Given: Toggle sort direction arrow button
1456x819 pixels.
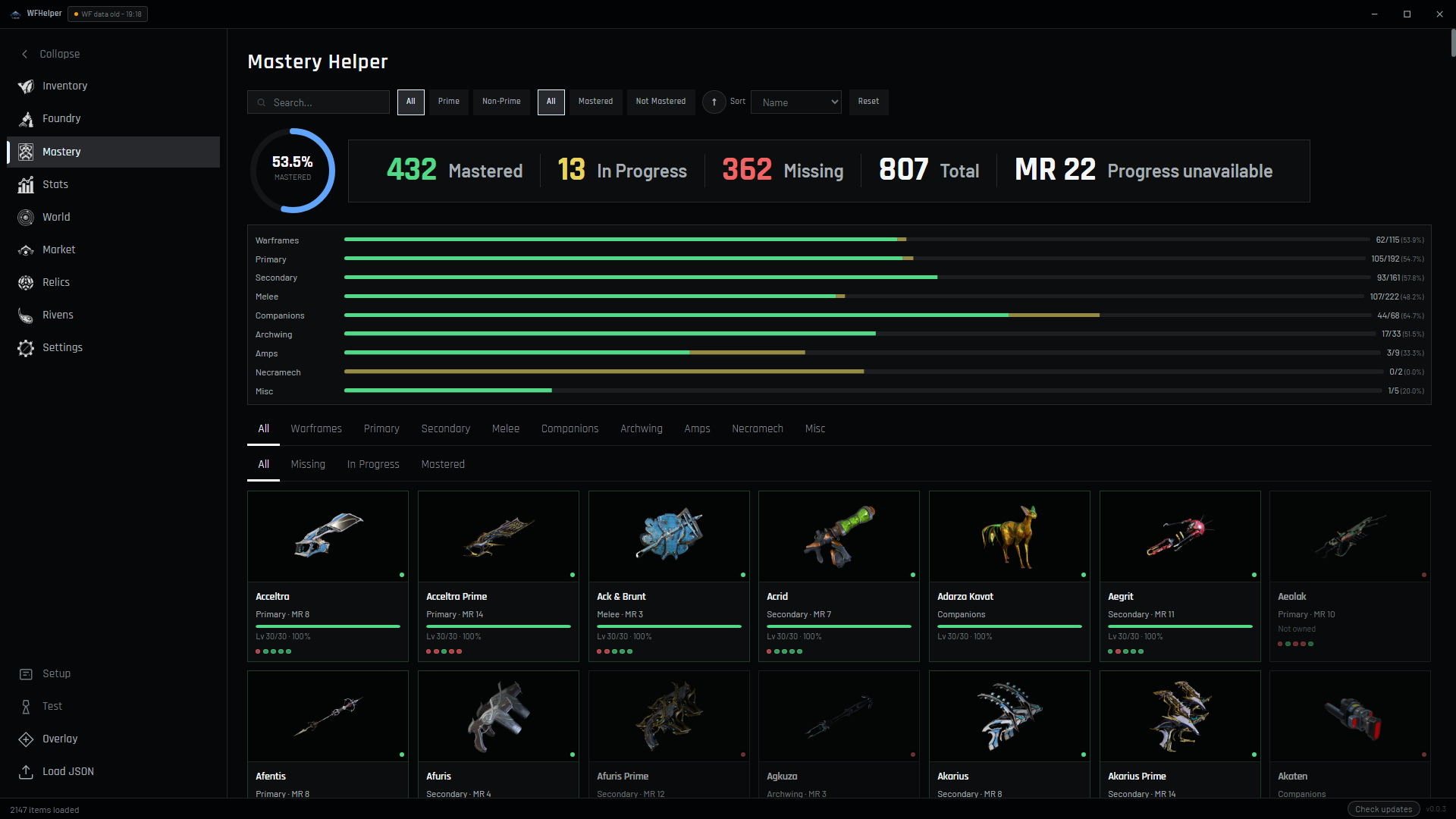Looking at the screenshot, I should [714, 102].
